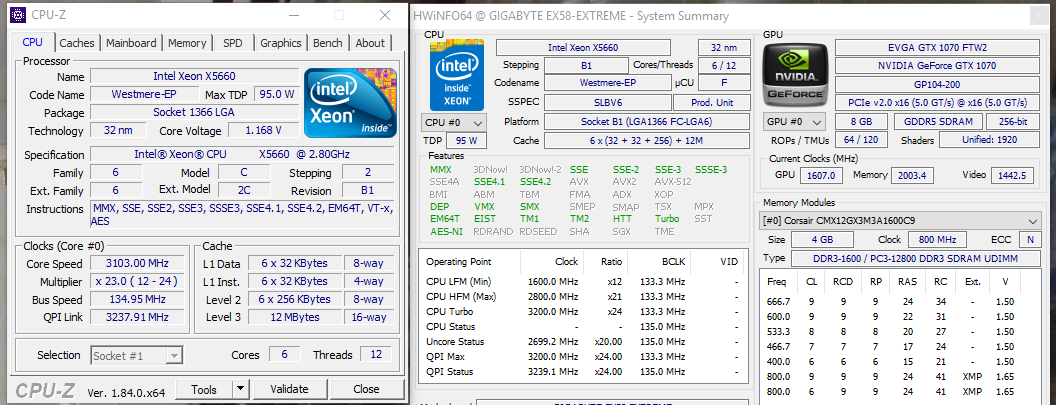
Task: Click the L1 Data value 6 x 32 KBytes
Action: coord(295,263)
